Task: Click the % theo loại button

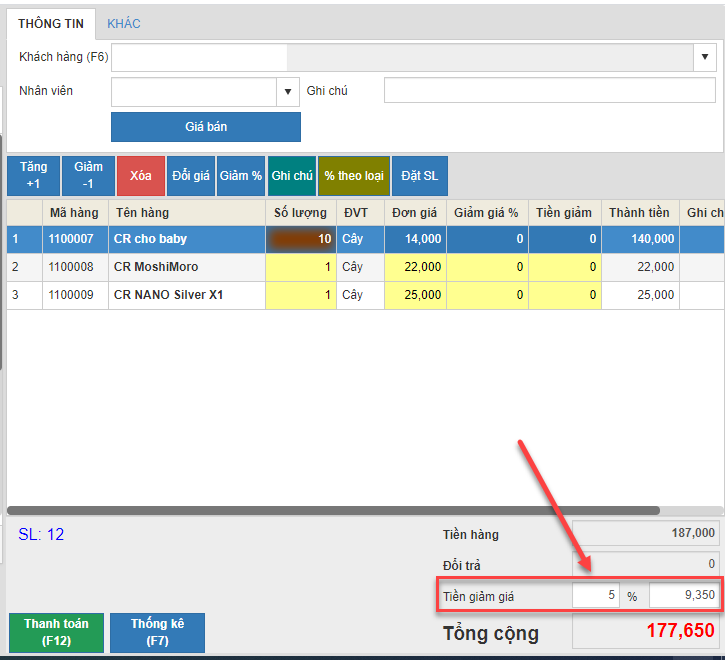Action: pyautogui.click(x=353, y=176)
